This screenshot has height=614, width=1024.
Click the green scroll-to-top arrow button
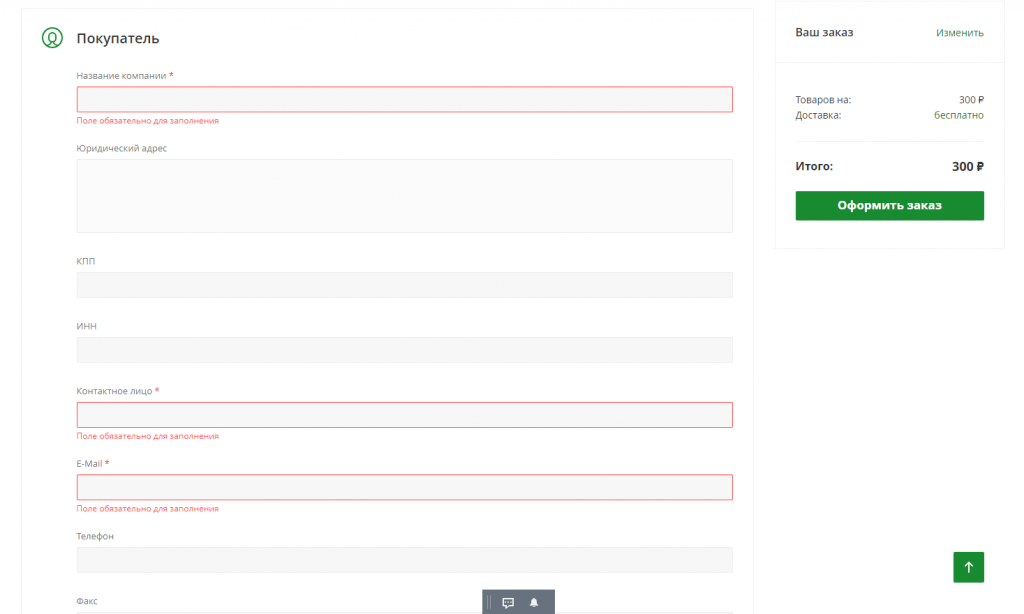click(968, 567)
